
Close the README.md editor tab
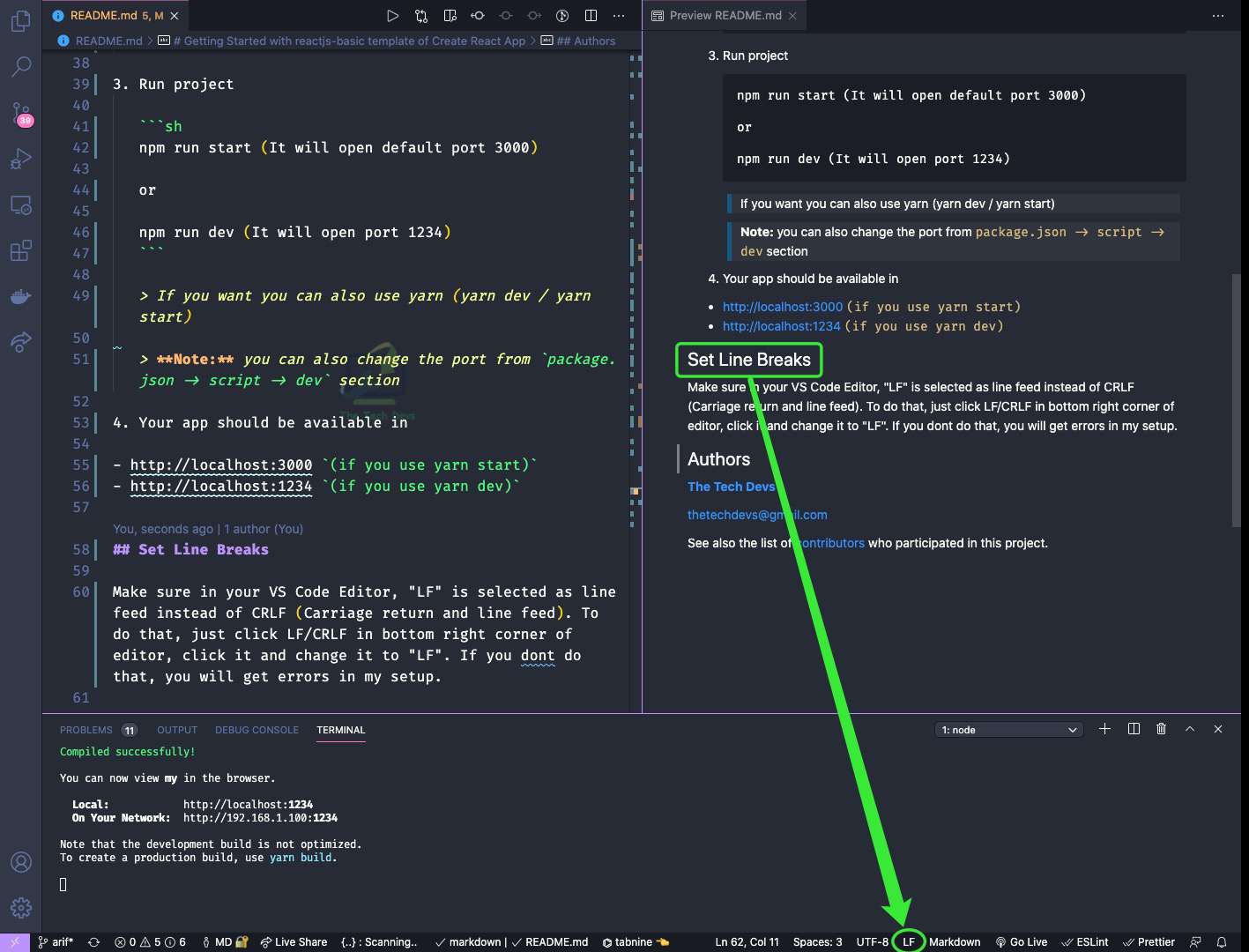click(x=175, y=16)
